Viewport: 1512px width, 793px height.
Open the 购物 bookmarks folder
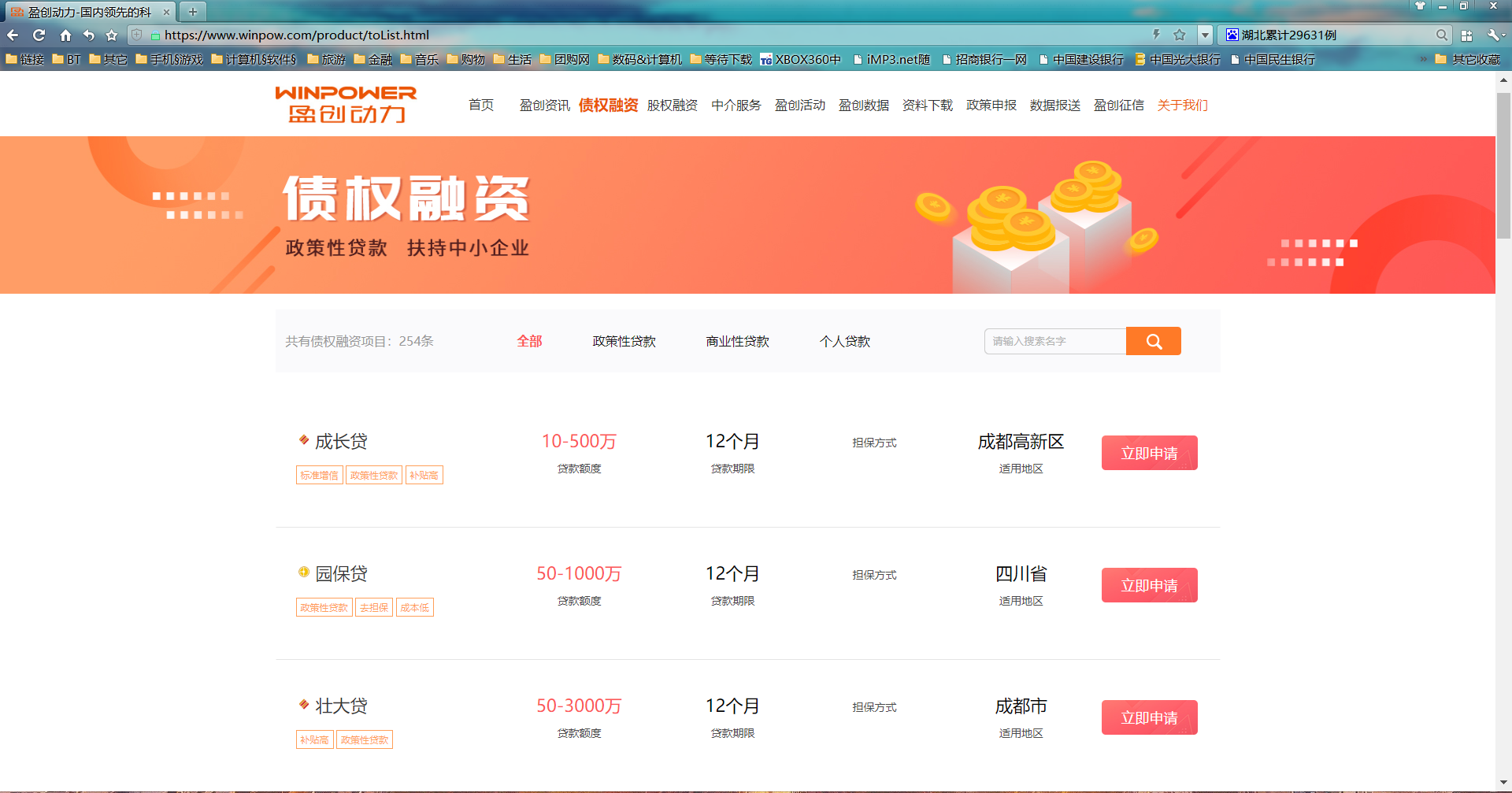466,59
